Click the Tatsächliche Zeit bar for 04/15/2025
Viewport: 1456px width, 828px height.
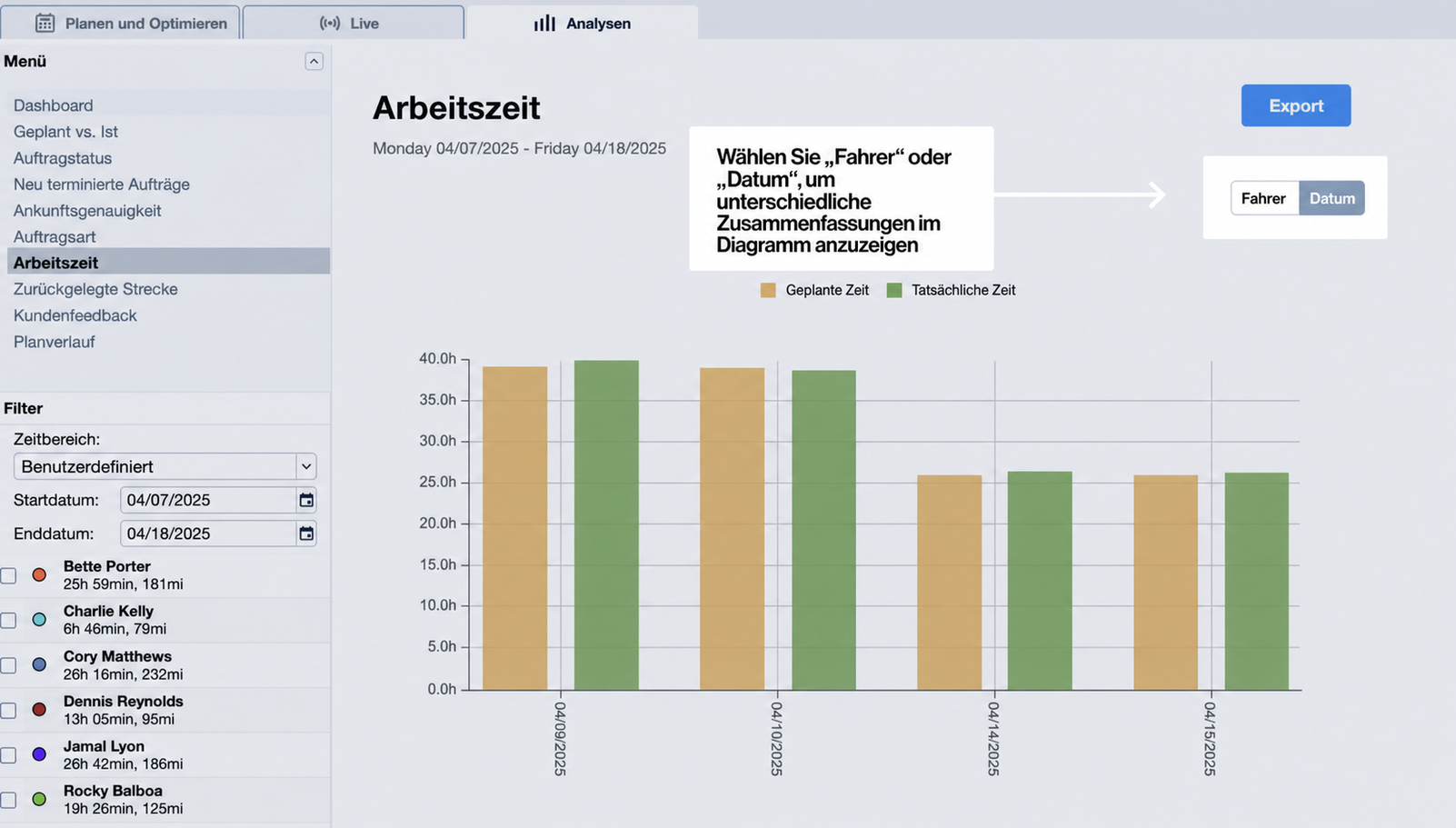point(1257,582)
